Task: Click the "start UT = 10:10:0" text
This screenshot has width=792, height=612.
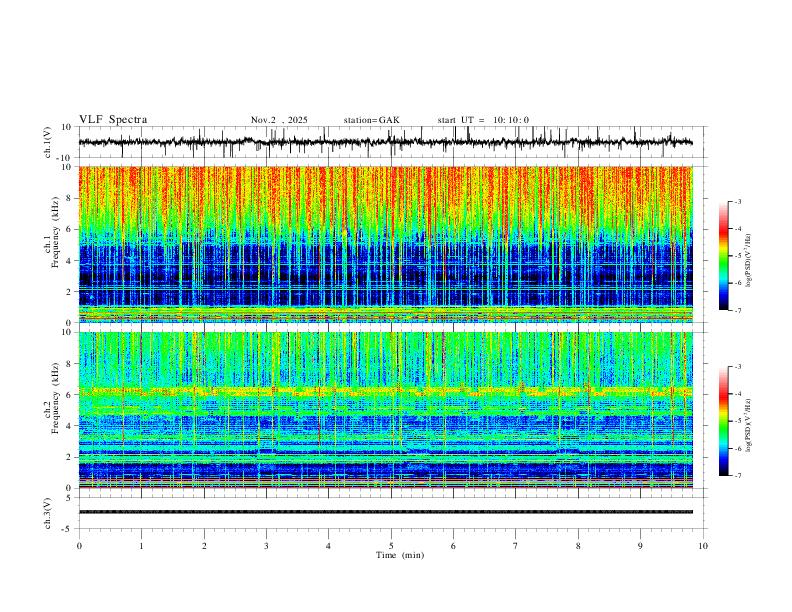Action: click(483, 120)
